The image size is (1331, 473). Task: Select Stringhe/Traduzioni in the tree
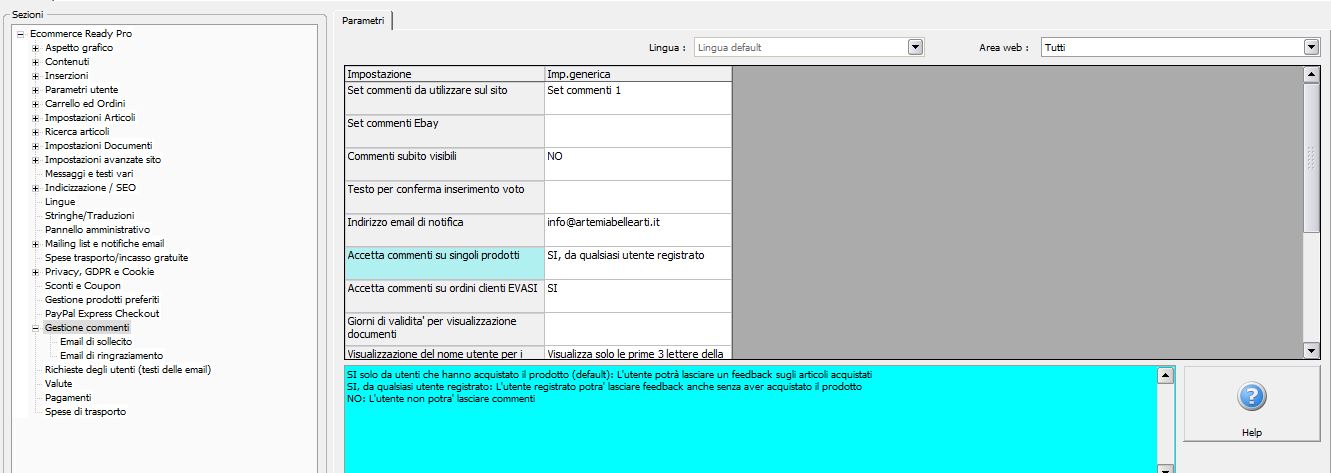pyautogui.click(x=89, y=216)
